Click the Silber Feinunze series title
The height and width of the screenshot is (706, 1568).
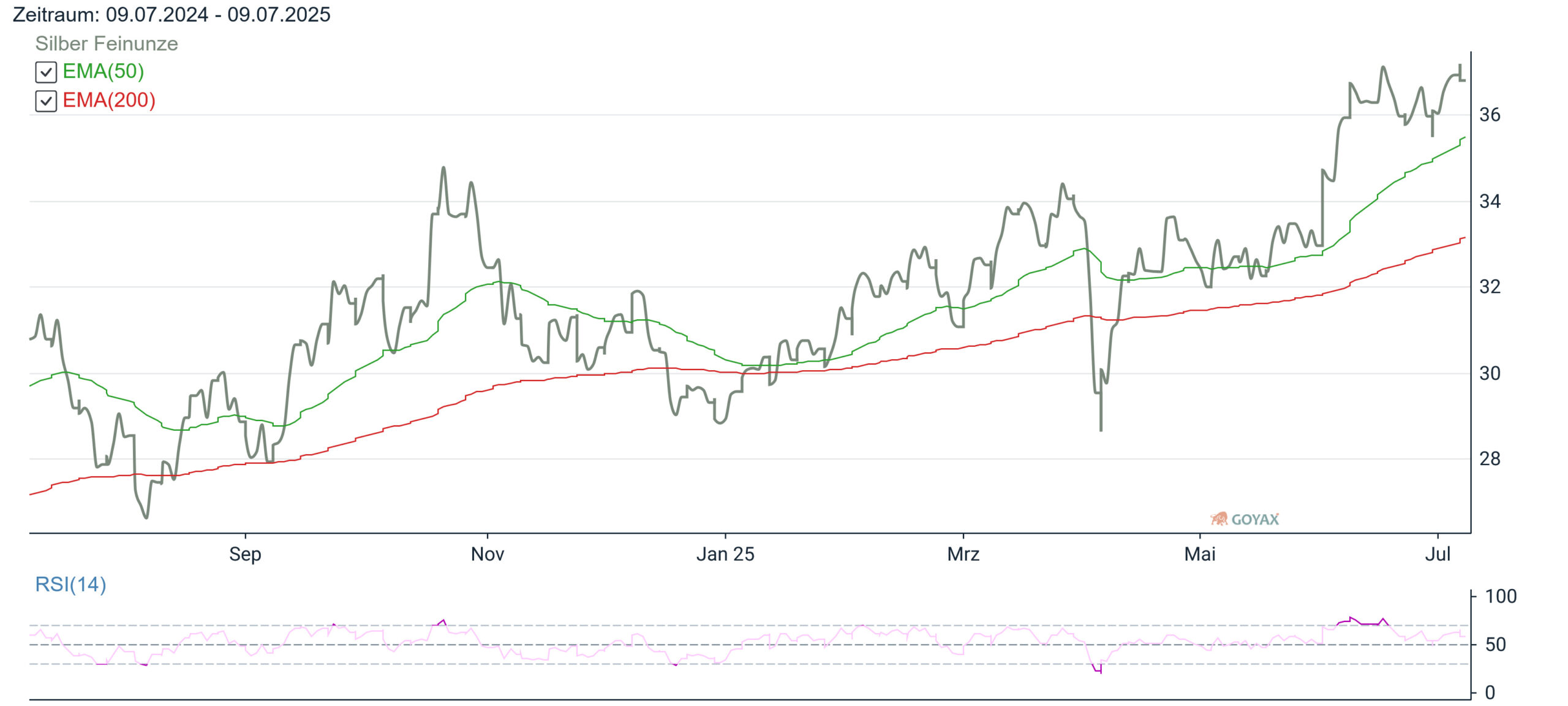tap(107, 44)
